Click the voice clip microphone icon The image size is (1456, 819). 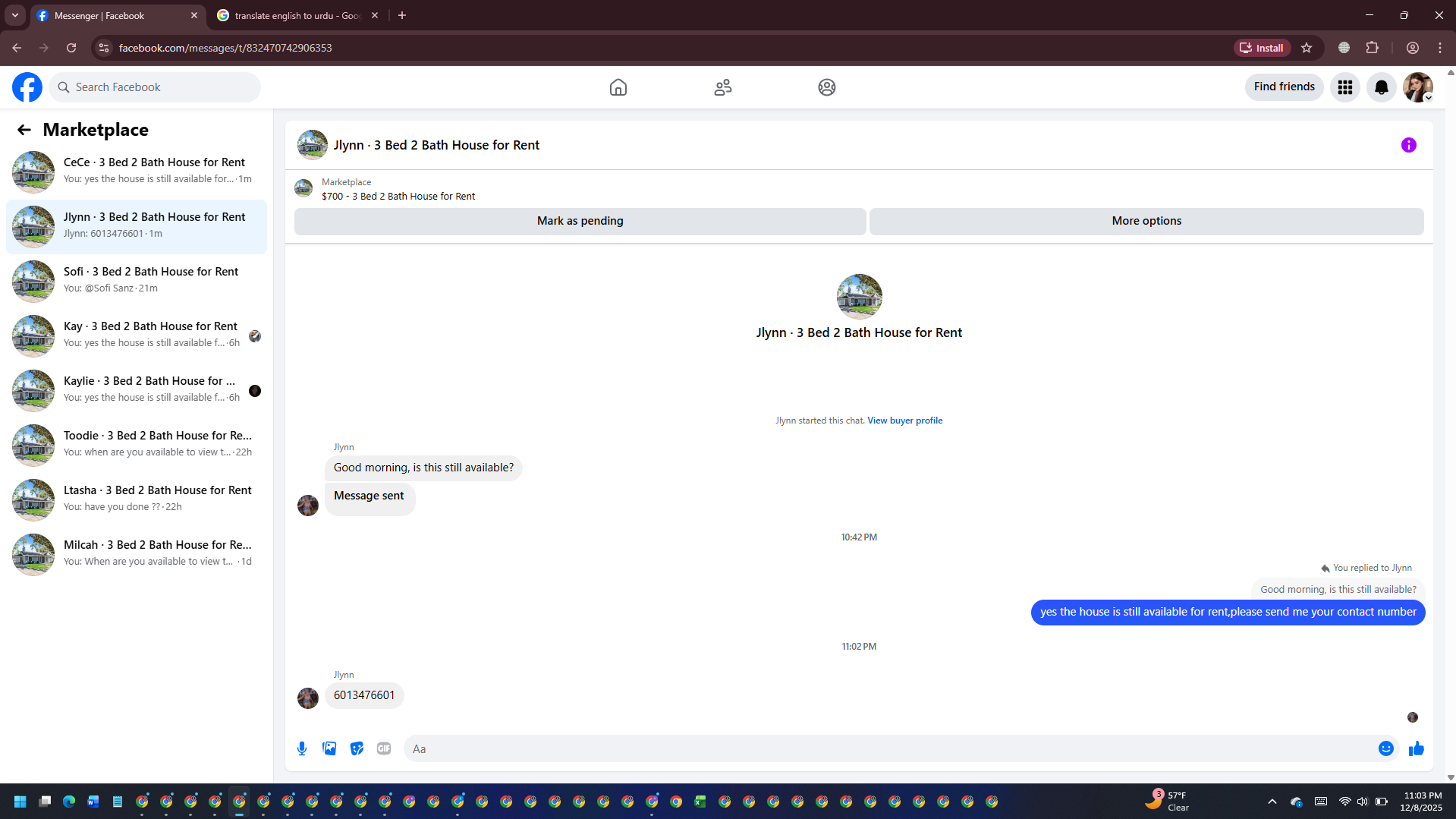[x=302, y=749]
